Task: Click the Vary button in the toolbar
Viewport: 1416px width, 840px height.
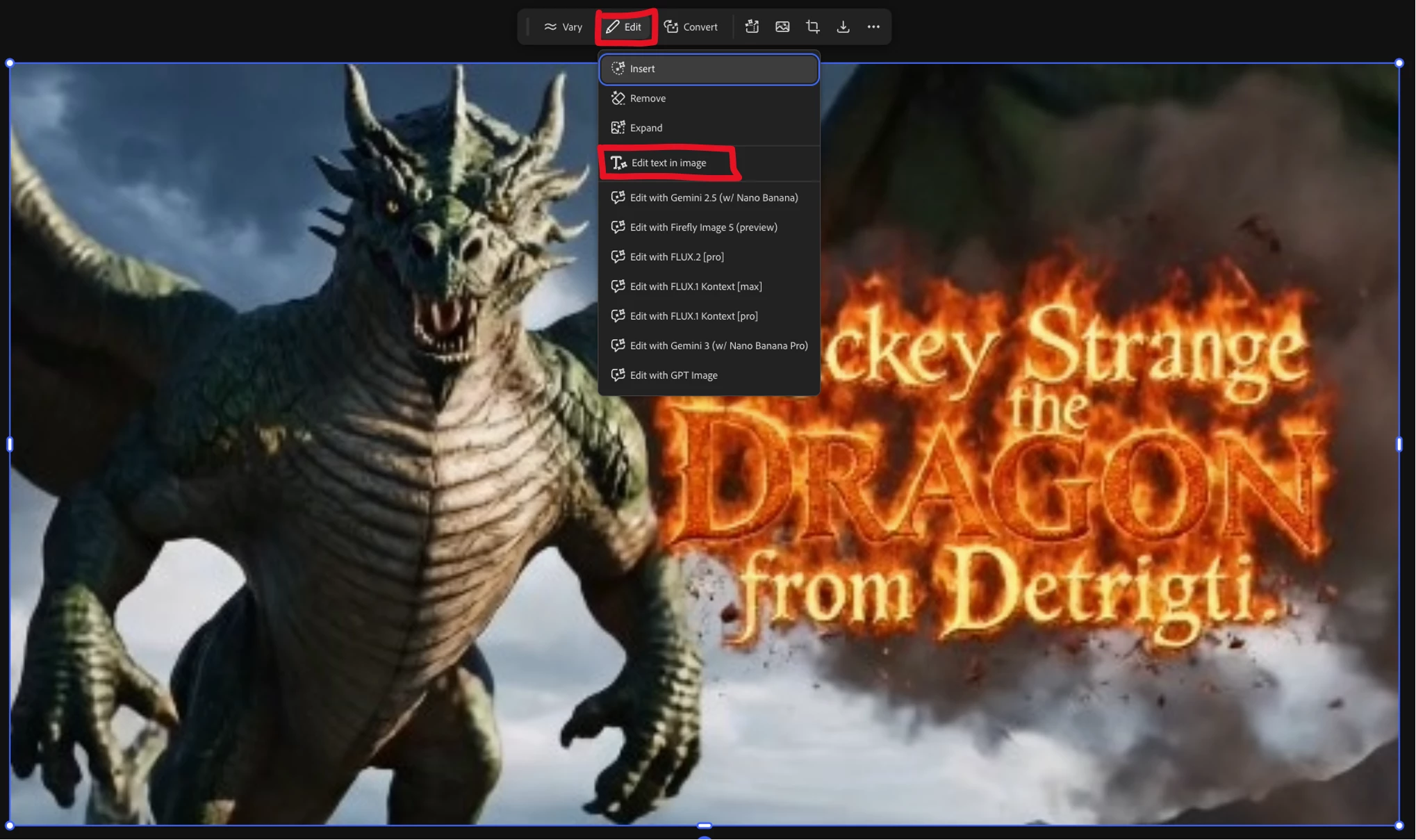Action: pos(563,27)
